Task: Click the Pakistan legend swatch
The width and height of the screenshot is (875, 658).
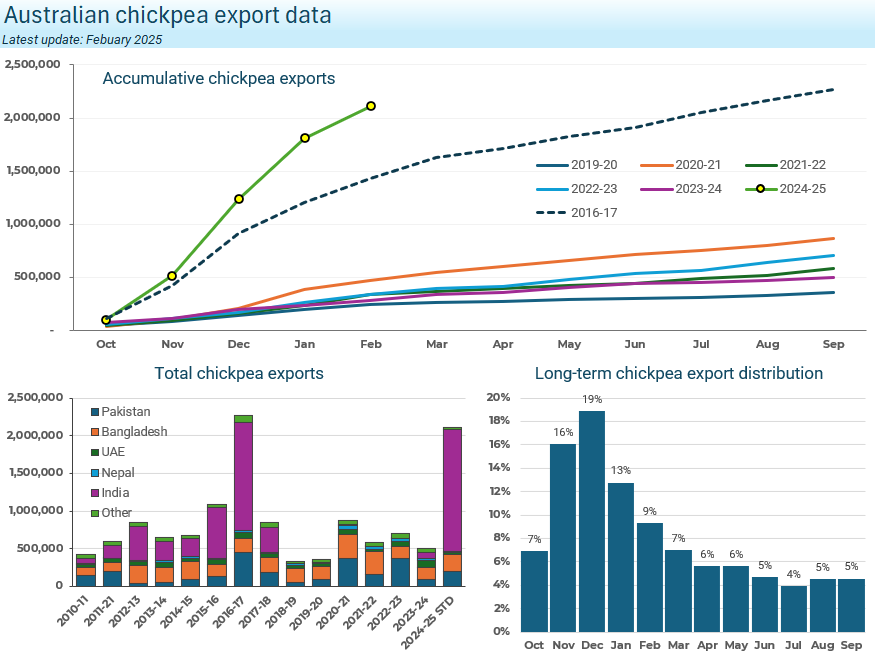Action: (93, 411)
